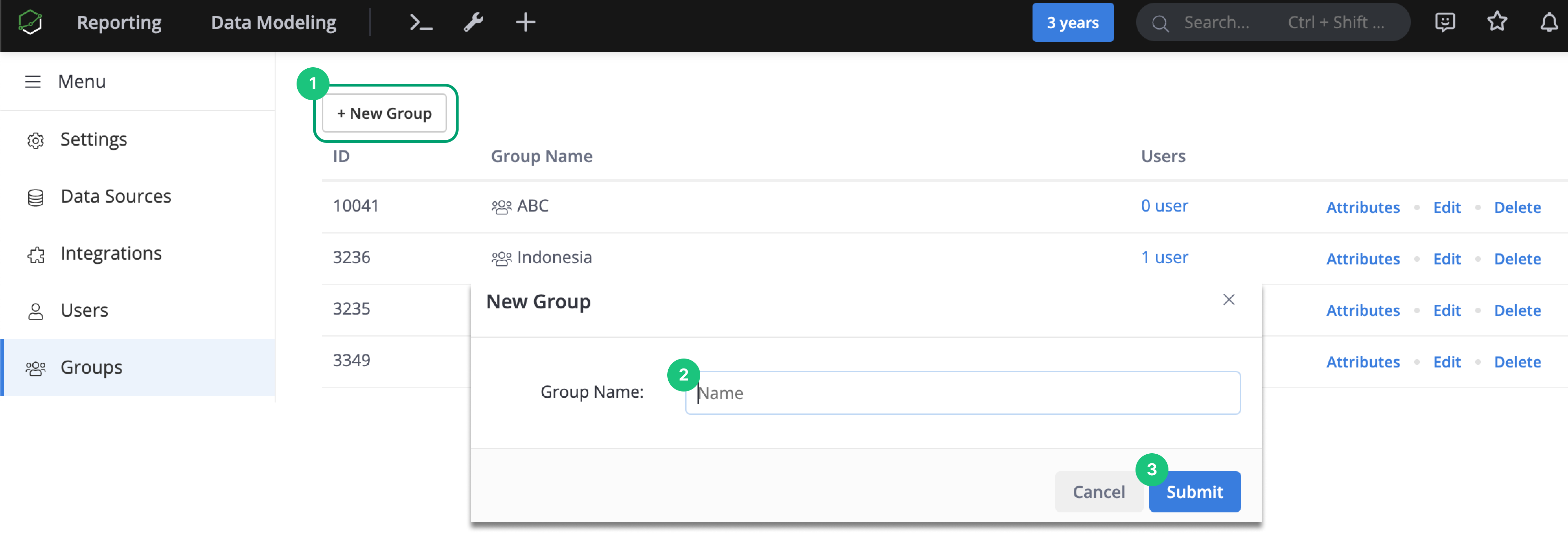The width and height of the screenshot is (1568, 533).
Task: Toggle the hamburger Menu icon
Action: tap(33, 82)
